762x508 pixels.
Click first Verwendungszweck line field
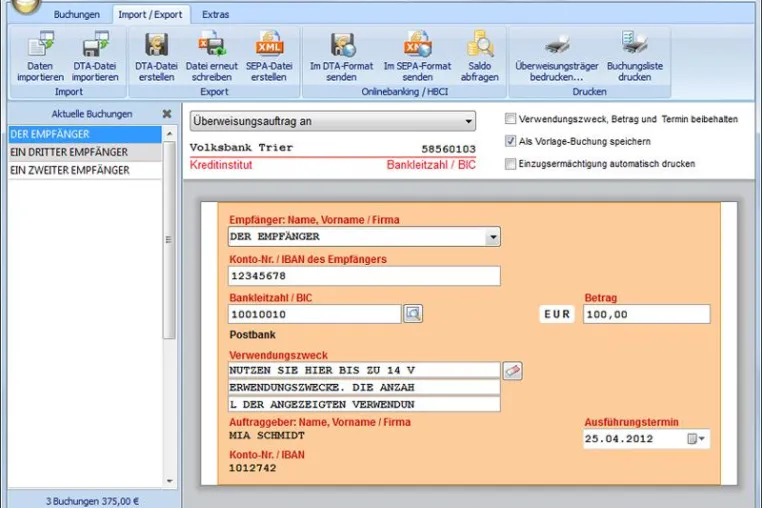(x=364, y=370)
